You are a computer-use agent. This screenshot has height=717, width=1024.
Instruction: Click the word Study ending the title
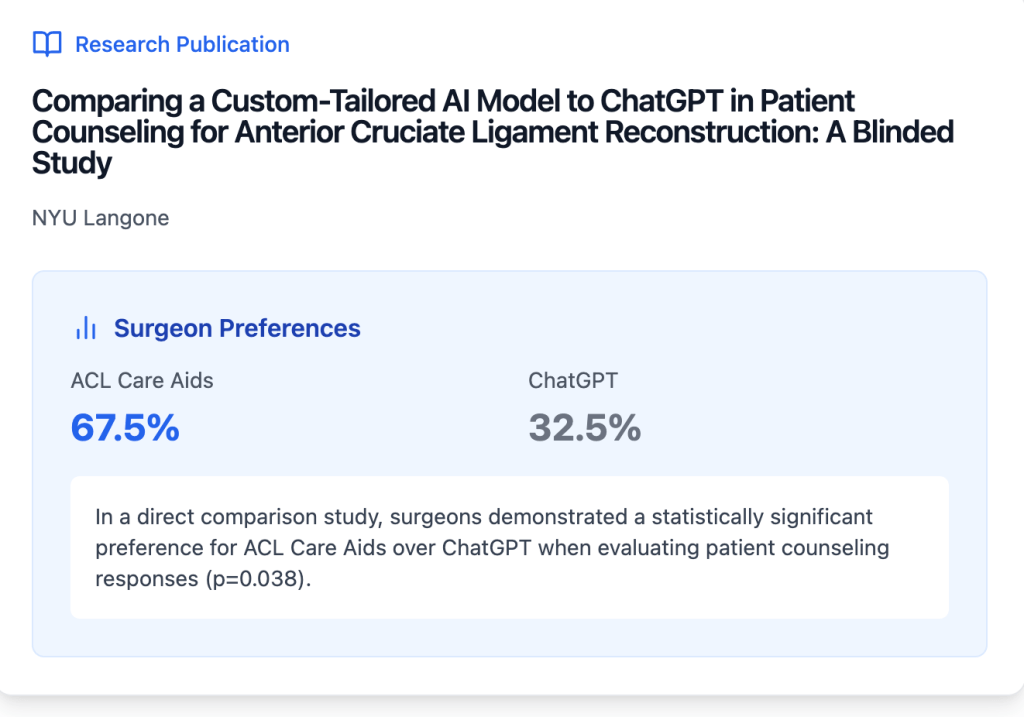click(72, 163)
